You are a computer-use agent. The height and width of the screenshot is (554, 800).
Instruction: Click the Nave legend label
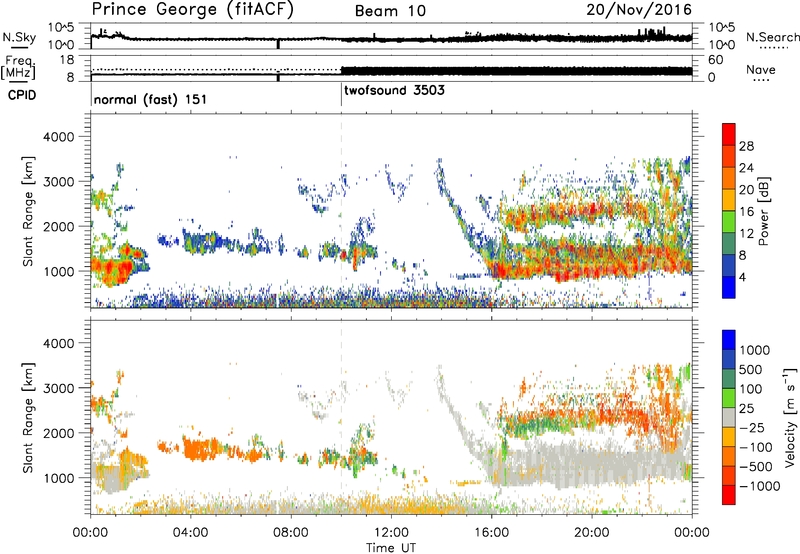[761, 70]
